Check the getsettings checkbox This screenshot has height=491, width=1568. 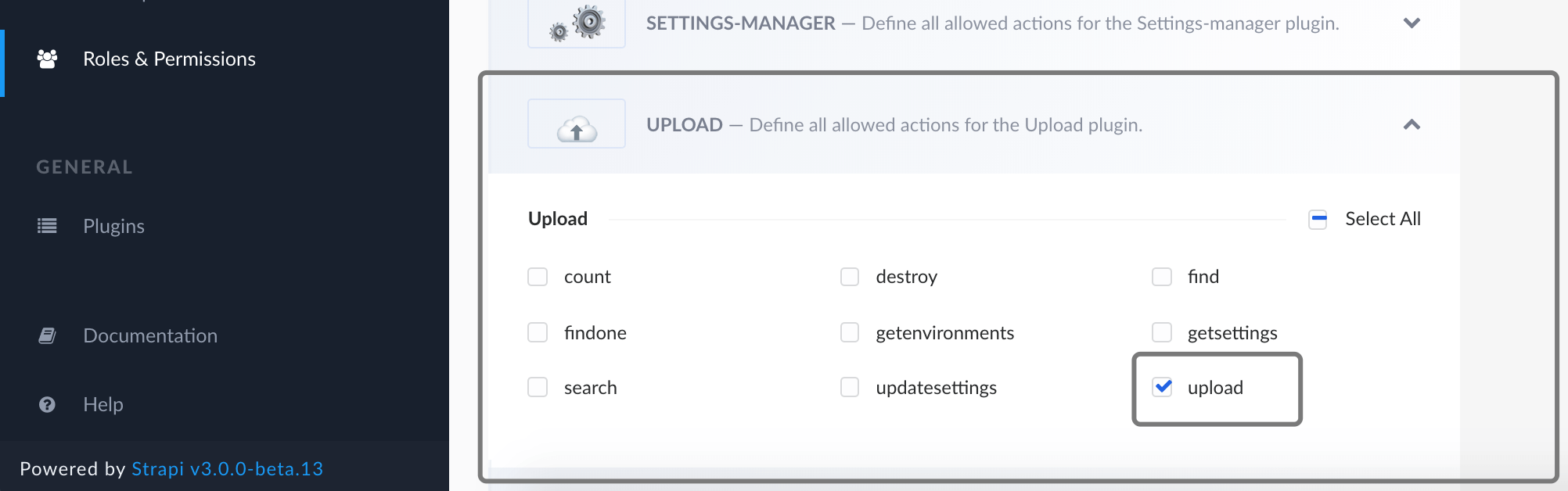1162,332
